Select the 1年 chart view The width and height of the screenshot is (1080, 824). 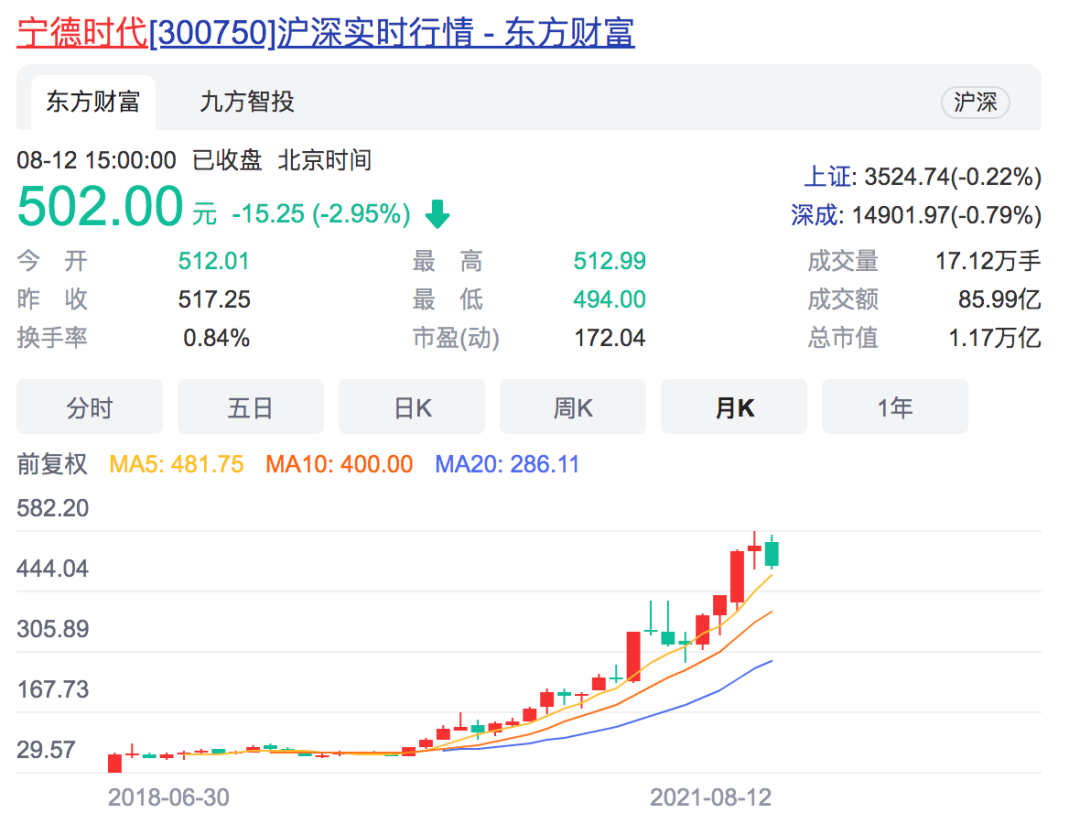pyautogui.click(x=895, y=407)
